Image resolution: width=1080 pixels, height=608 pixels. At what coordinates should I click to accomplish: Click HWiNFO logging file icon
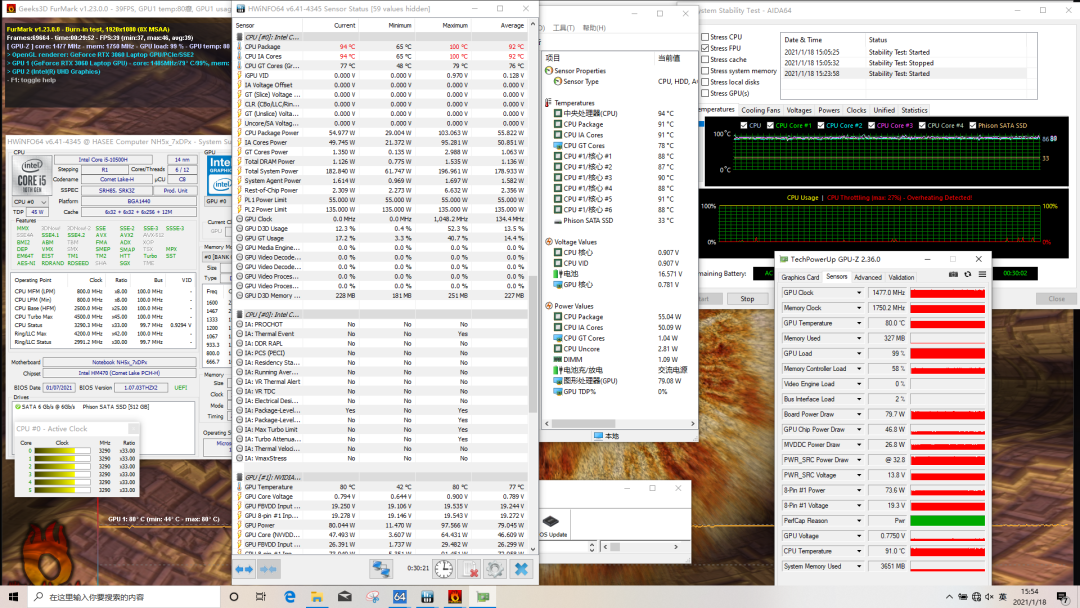(x=469, y=568)
